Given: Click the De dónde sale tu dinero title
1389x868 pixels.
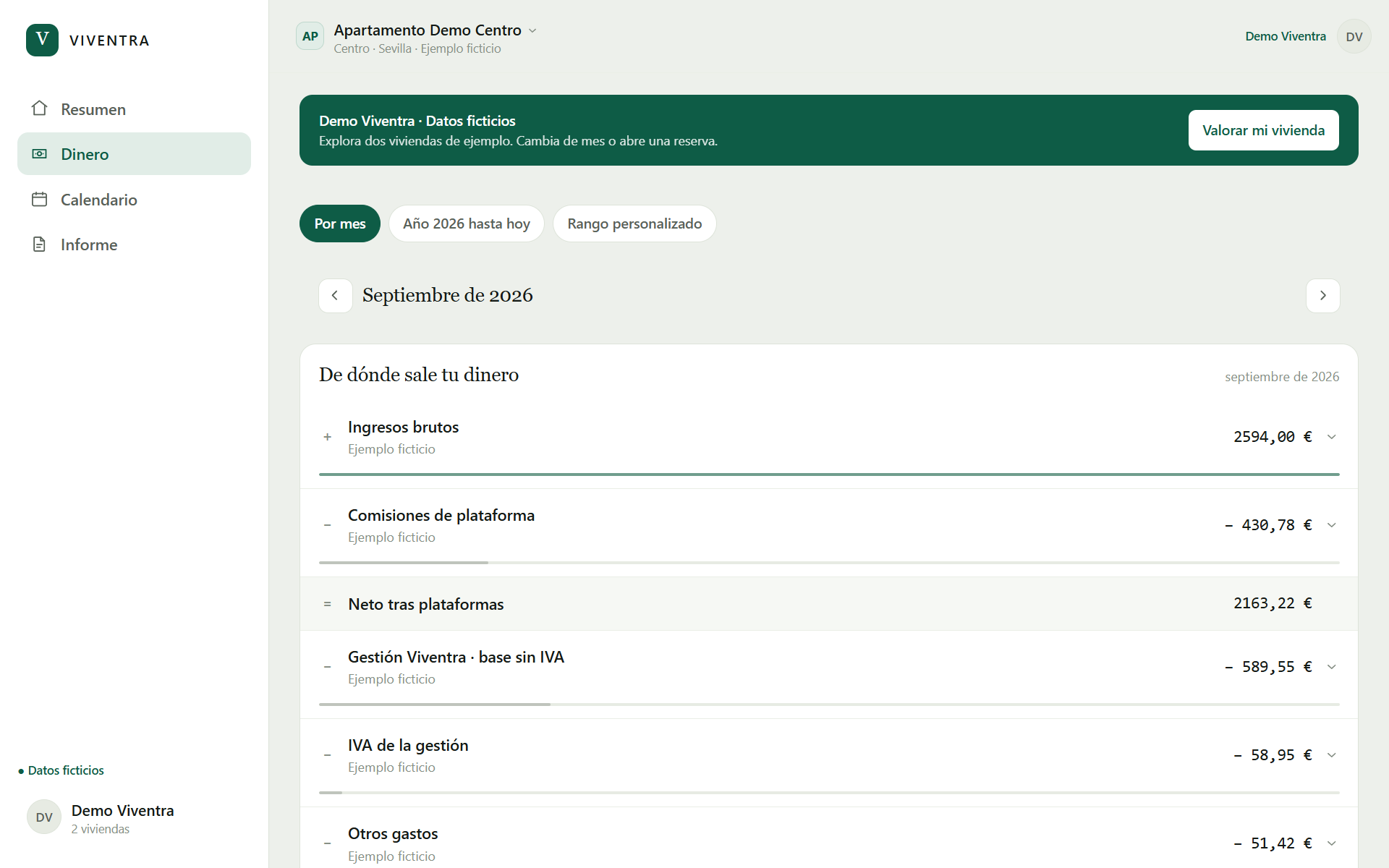Looking at the screenshot, I should click(x=419, y=375).
